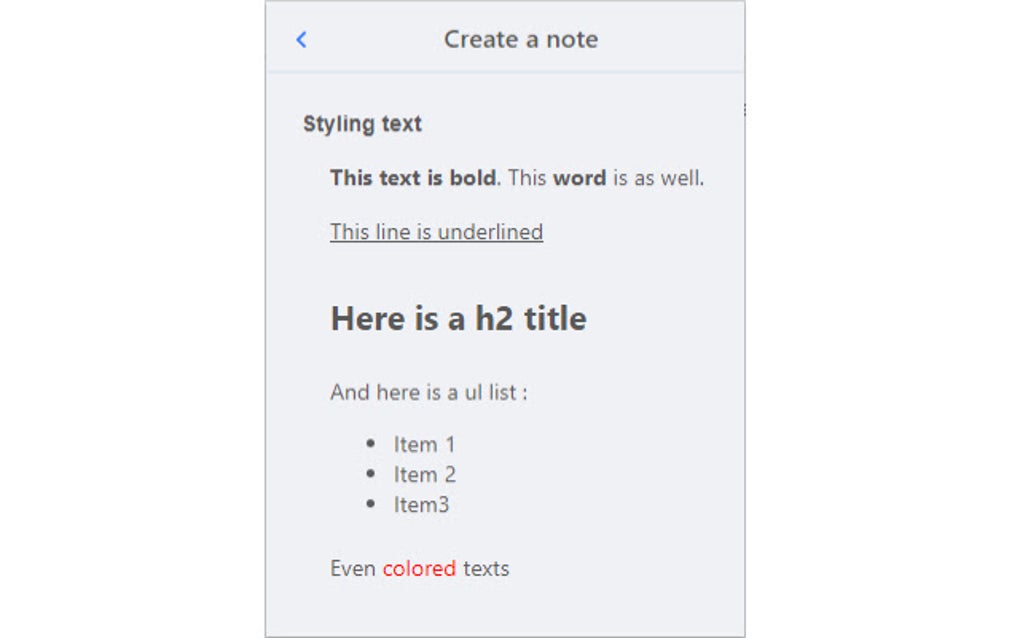Select list entry 'Item 1'

click(424, 444)
